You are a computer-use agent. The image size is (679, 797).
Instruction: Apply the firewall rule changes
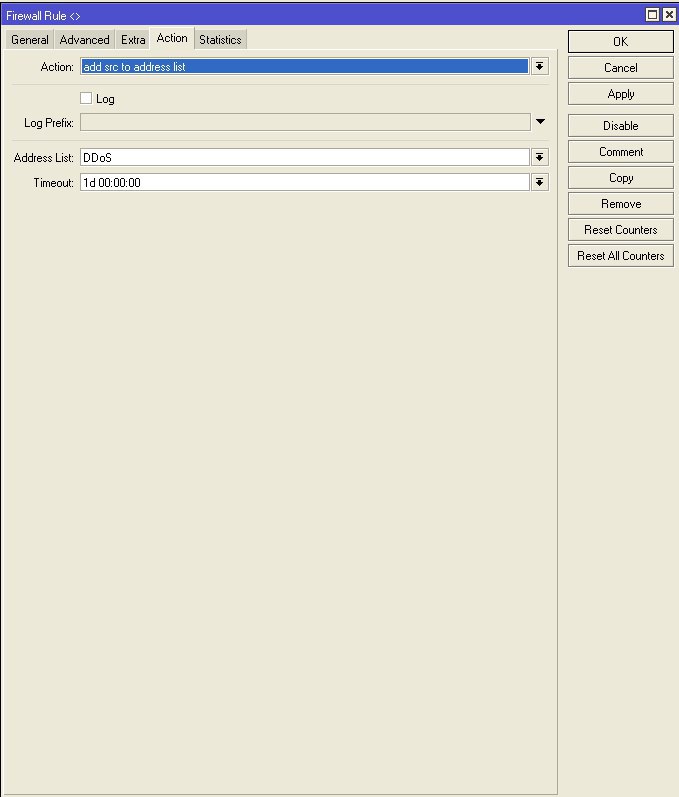tap(621, 94)
